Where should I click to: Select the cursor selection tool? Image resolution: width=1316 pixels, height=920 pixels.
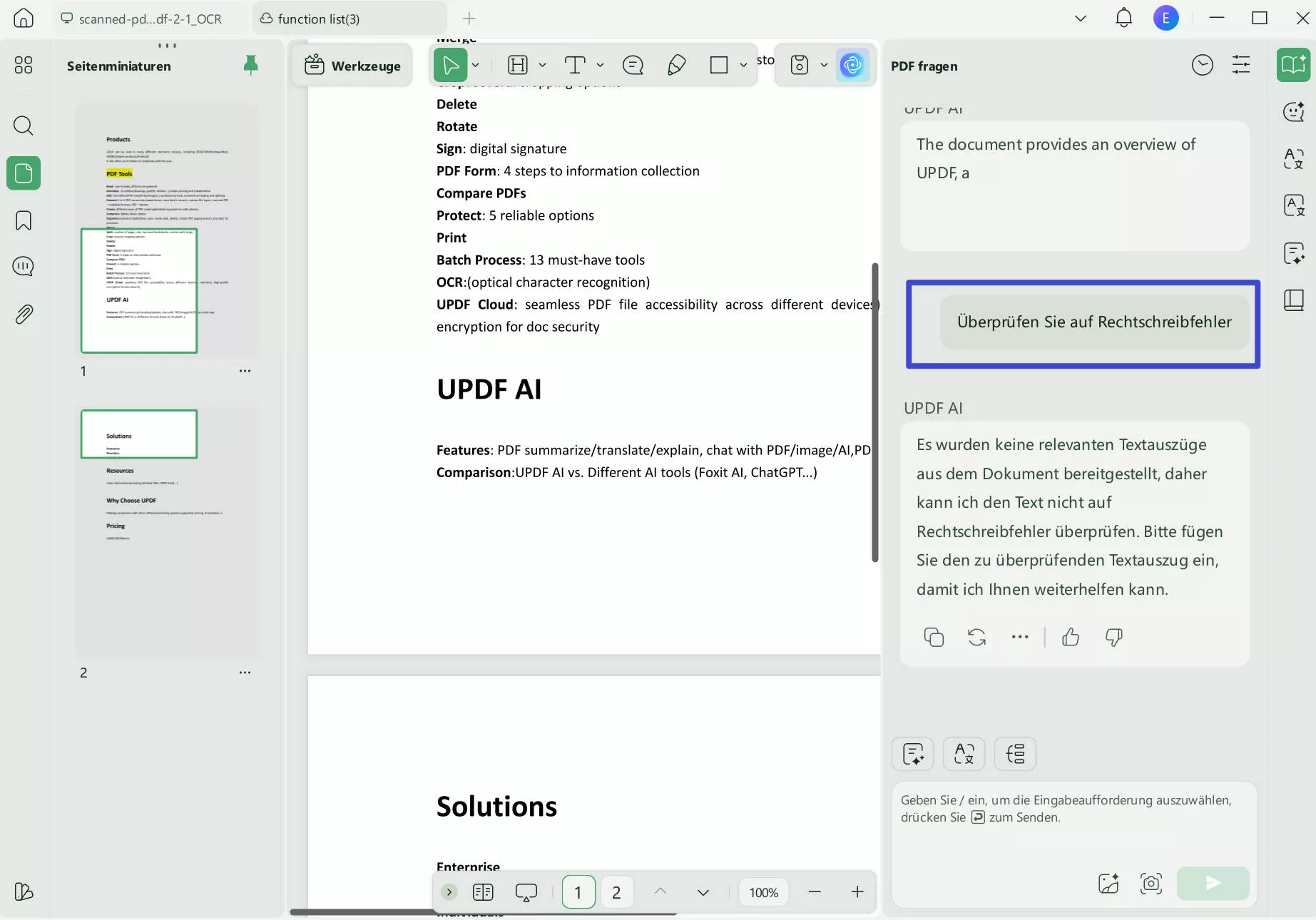coord(451,66)
